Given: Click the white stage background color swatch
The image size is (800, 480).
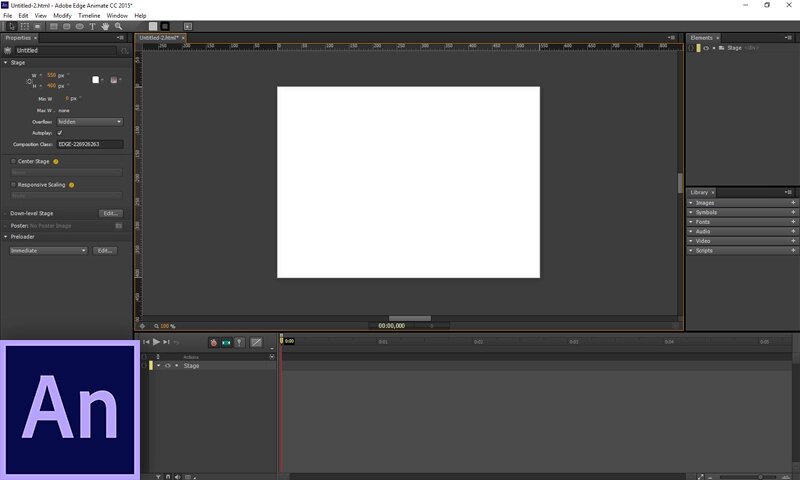Looking at the screenshot, I should (95, 80).
